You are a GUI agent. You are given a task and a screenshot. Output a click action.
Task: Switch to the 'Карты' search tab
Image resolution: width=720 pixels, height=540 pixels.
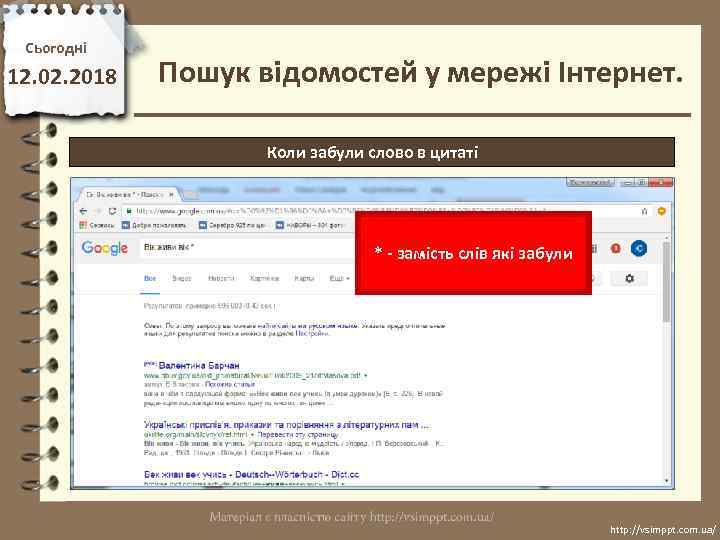304,278
